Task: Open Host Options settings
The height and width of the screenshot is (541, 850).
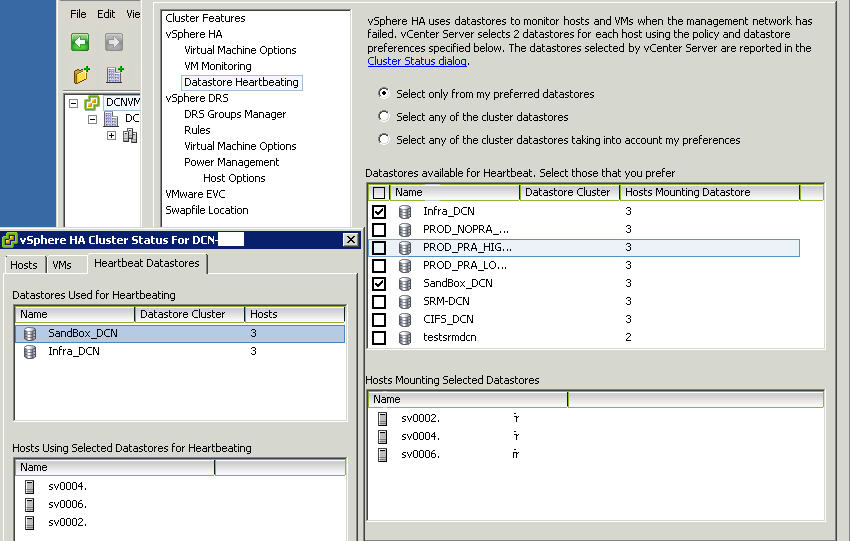Action: 234,178
